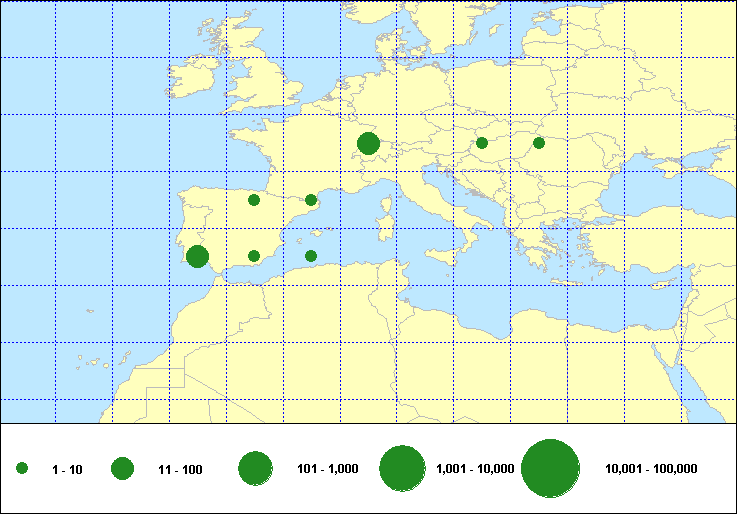Click the "11 - 100" legend label
This screenshot has width=737, height=514.
180,469
